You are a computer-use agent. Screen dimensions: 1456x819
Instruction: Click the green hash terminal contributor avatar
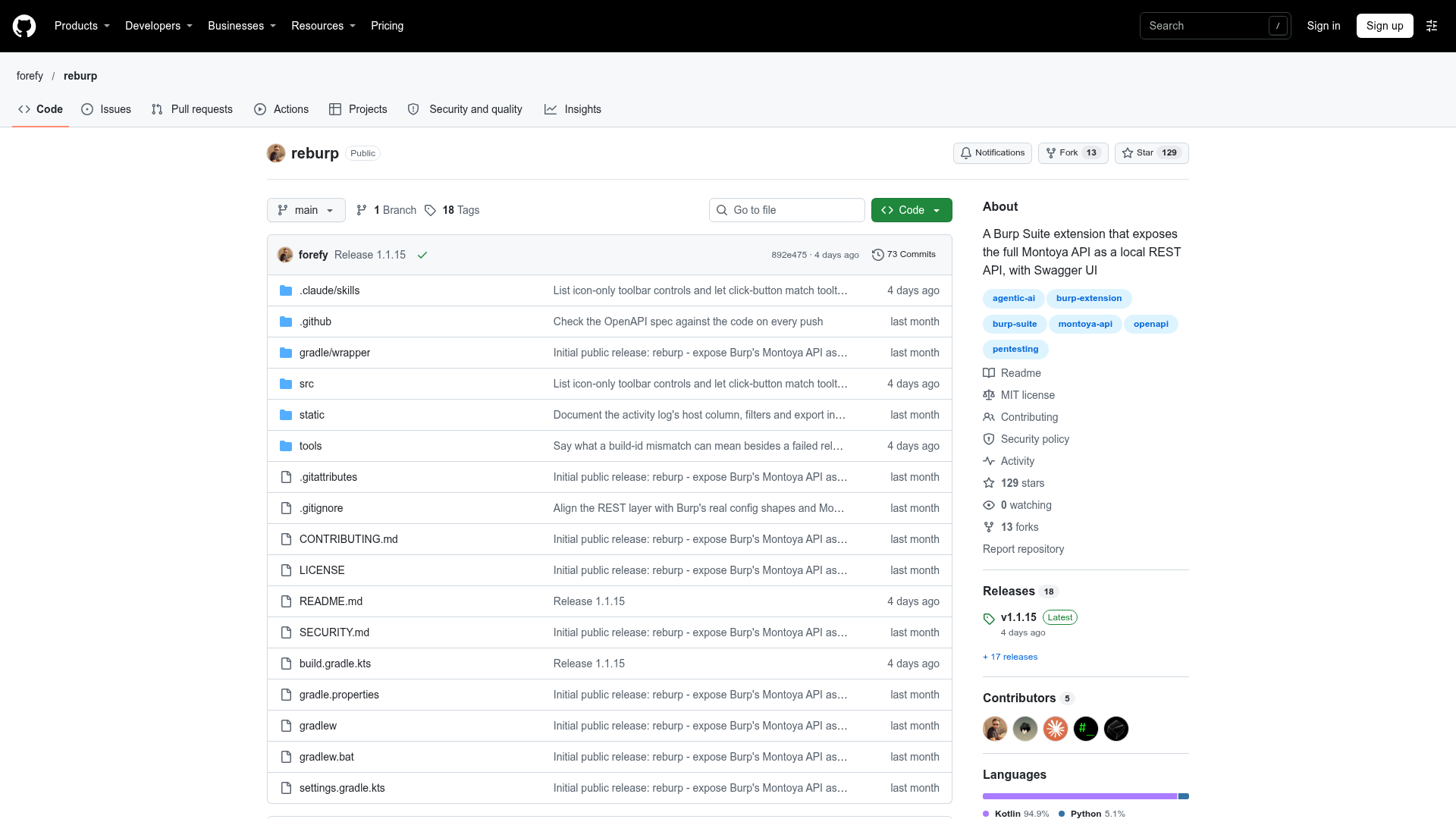point(1086,729)
